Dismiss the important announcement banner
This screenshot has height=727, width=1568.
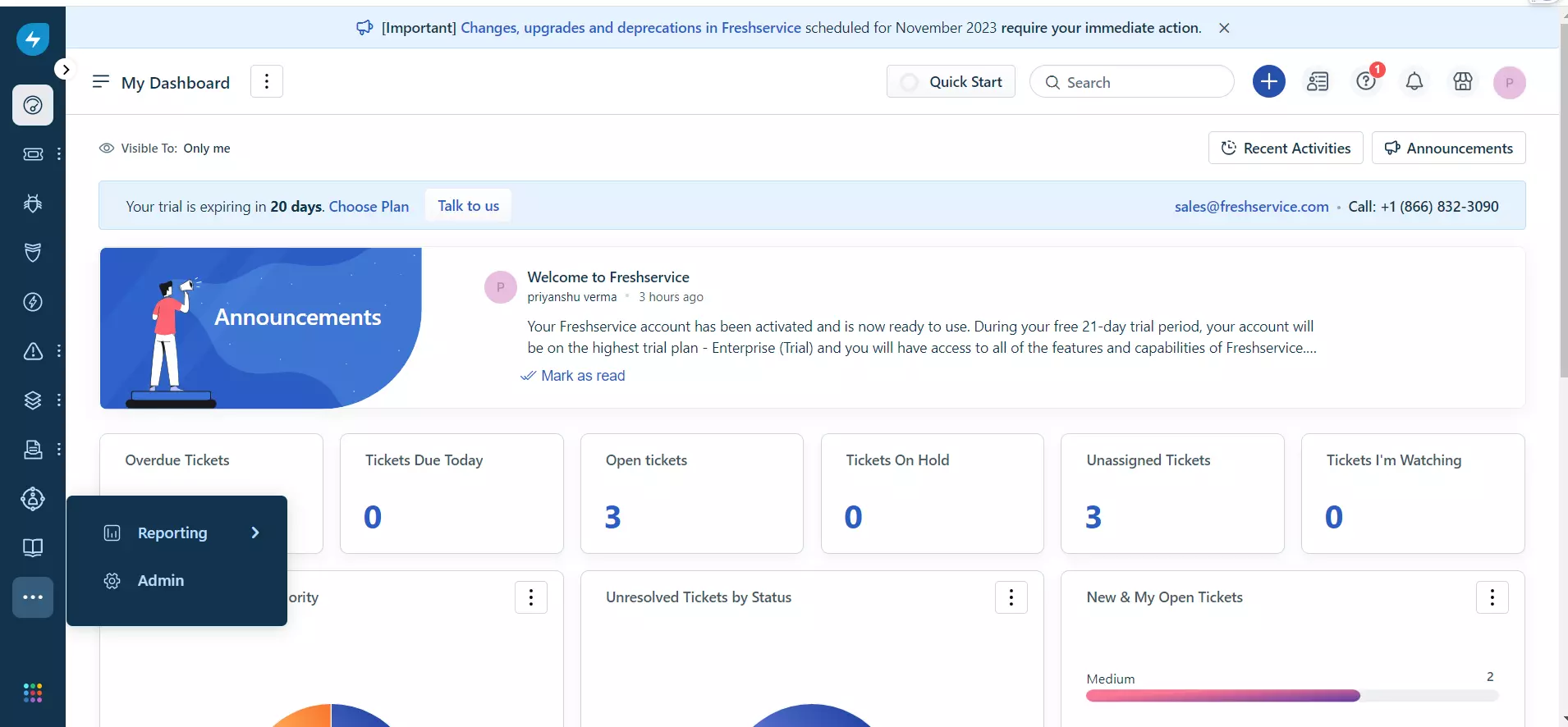pyautogui.click(x=1224, y=28)
